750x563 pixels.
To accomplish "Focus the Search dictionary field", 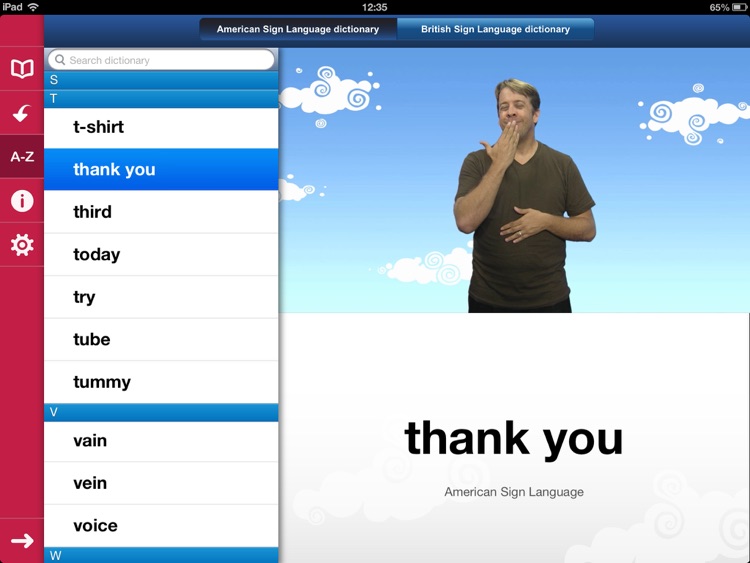I will (x=161, y=60).
